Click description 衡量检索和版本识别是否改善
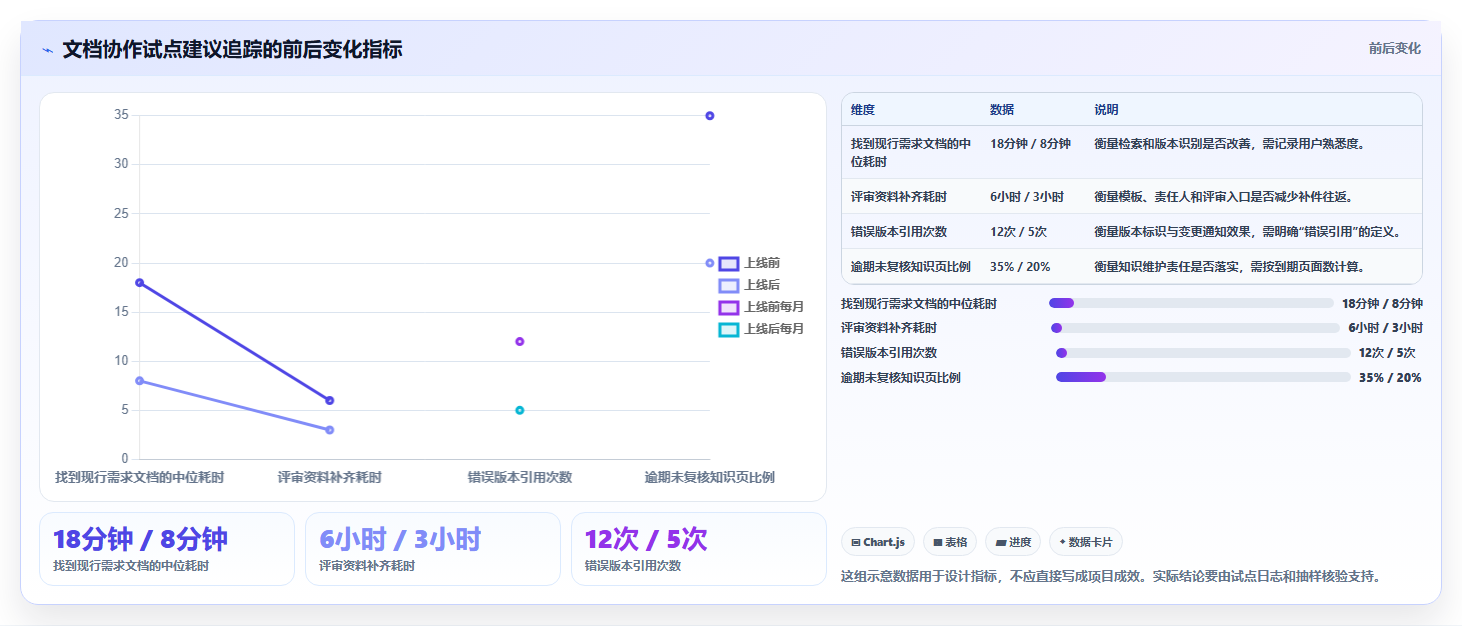Viewport: 1462px width, 626px height. coord(1230,144)
